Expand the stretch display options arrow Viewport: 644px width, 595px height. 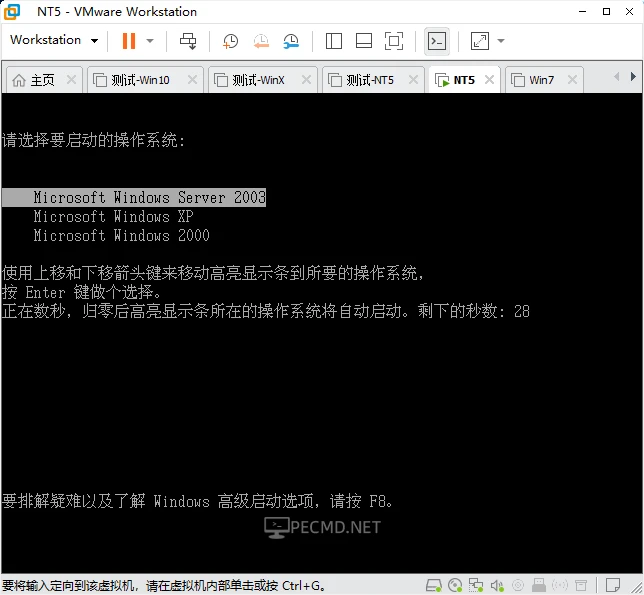501,41
